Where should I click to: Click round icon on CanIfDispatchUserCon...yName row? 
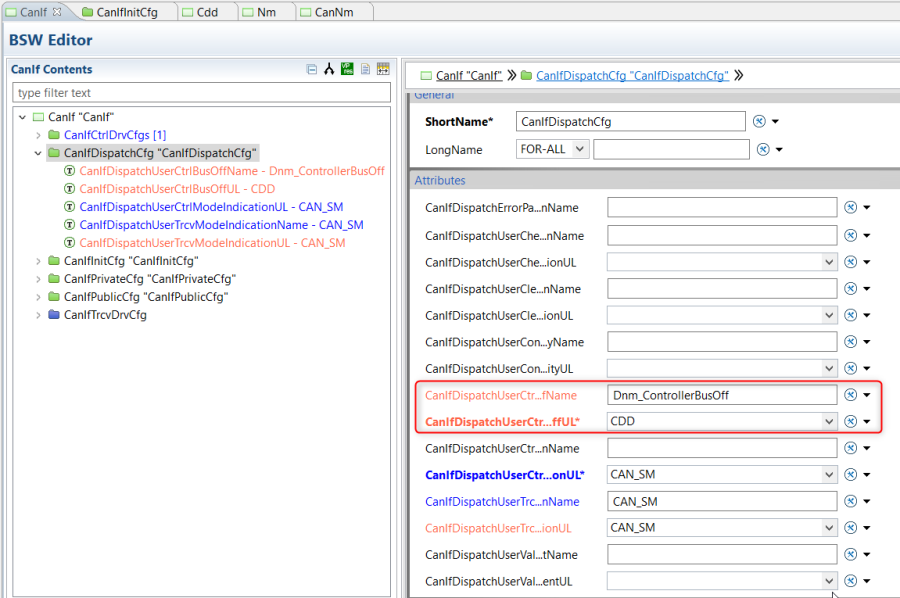pyautogui.click(x=851, y=341)
